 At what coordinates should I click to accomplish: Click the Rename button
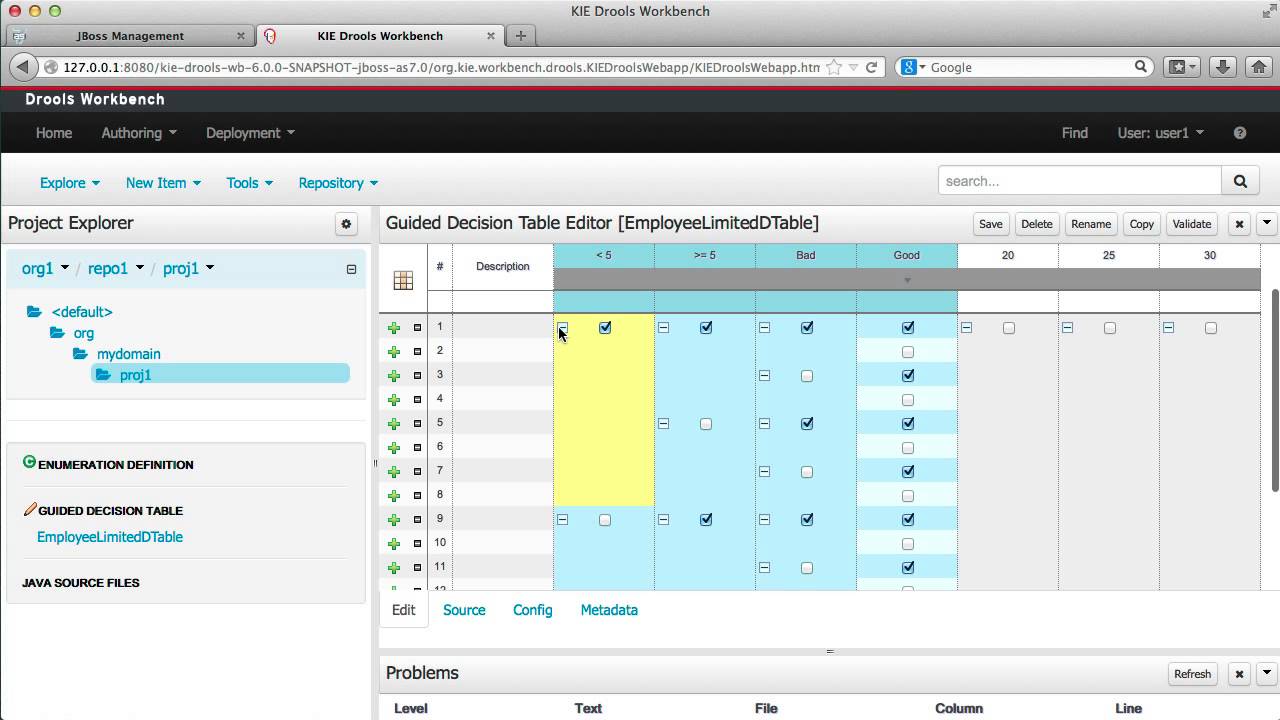[1091, 224]
